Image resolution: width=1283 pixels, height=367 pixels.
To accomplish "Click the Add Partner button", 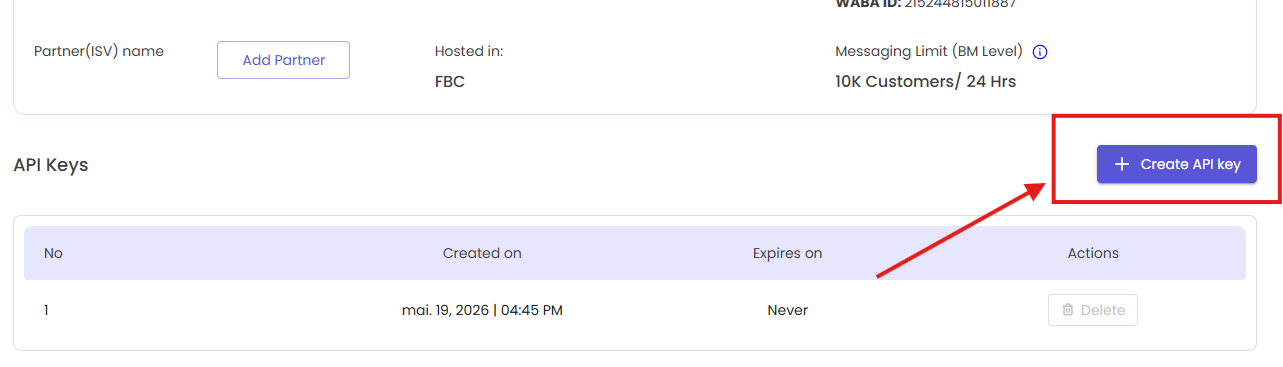I will 283,60.
